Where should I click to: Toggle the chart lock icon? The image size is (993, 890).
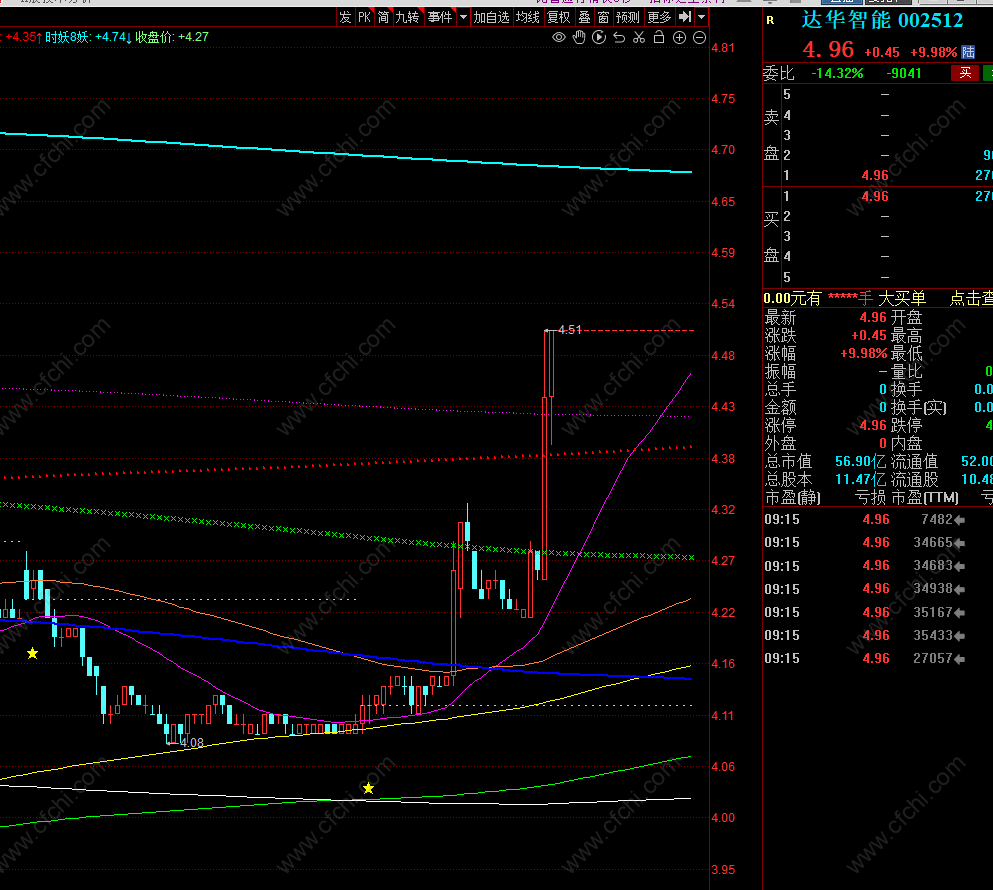tap(659, 37)
